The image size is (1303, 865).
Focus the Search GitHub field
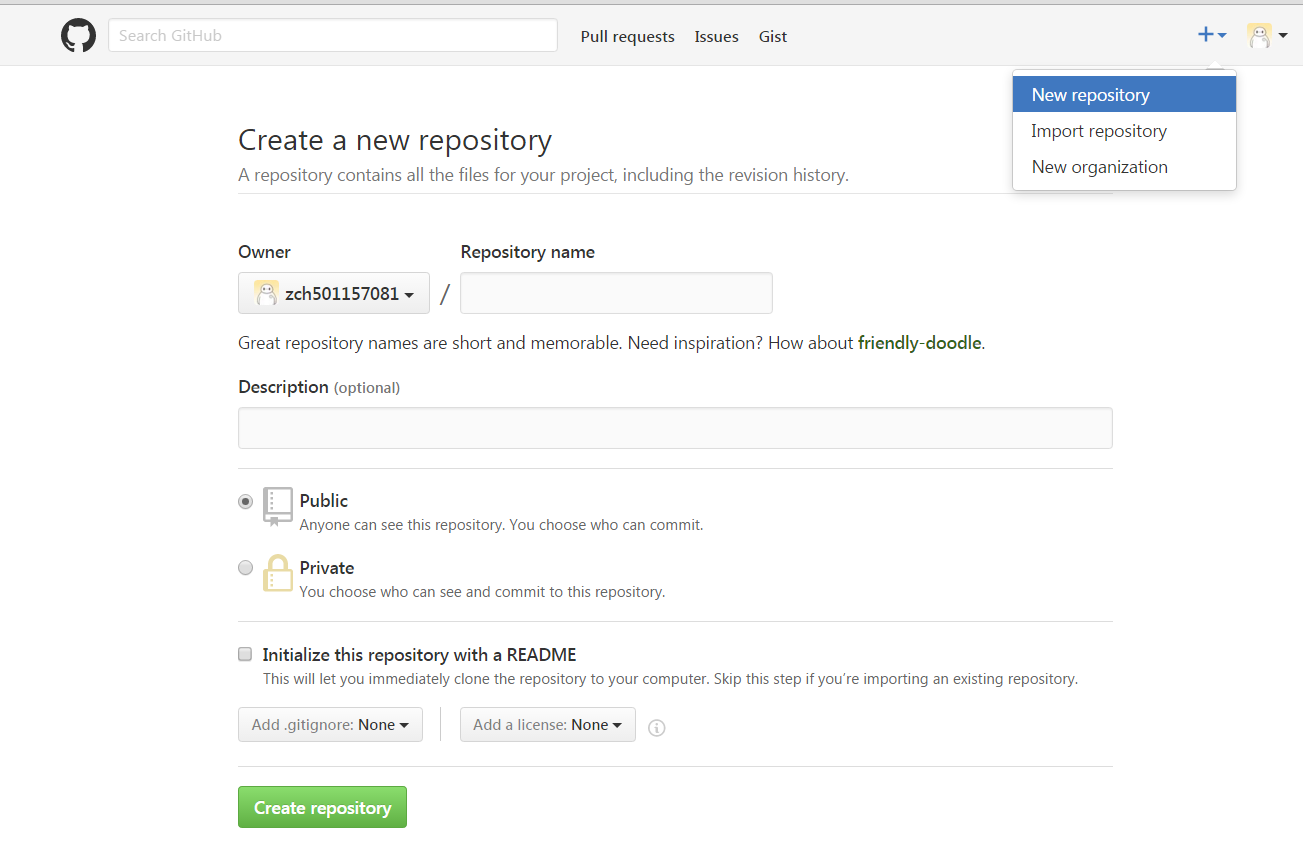click(x=333, y=35)
